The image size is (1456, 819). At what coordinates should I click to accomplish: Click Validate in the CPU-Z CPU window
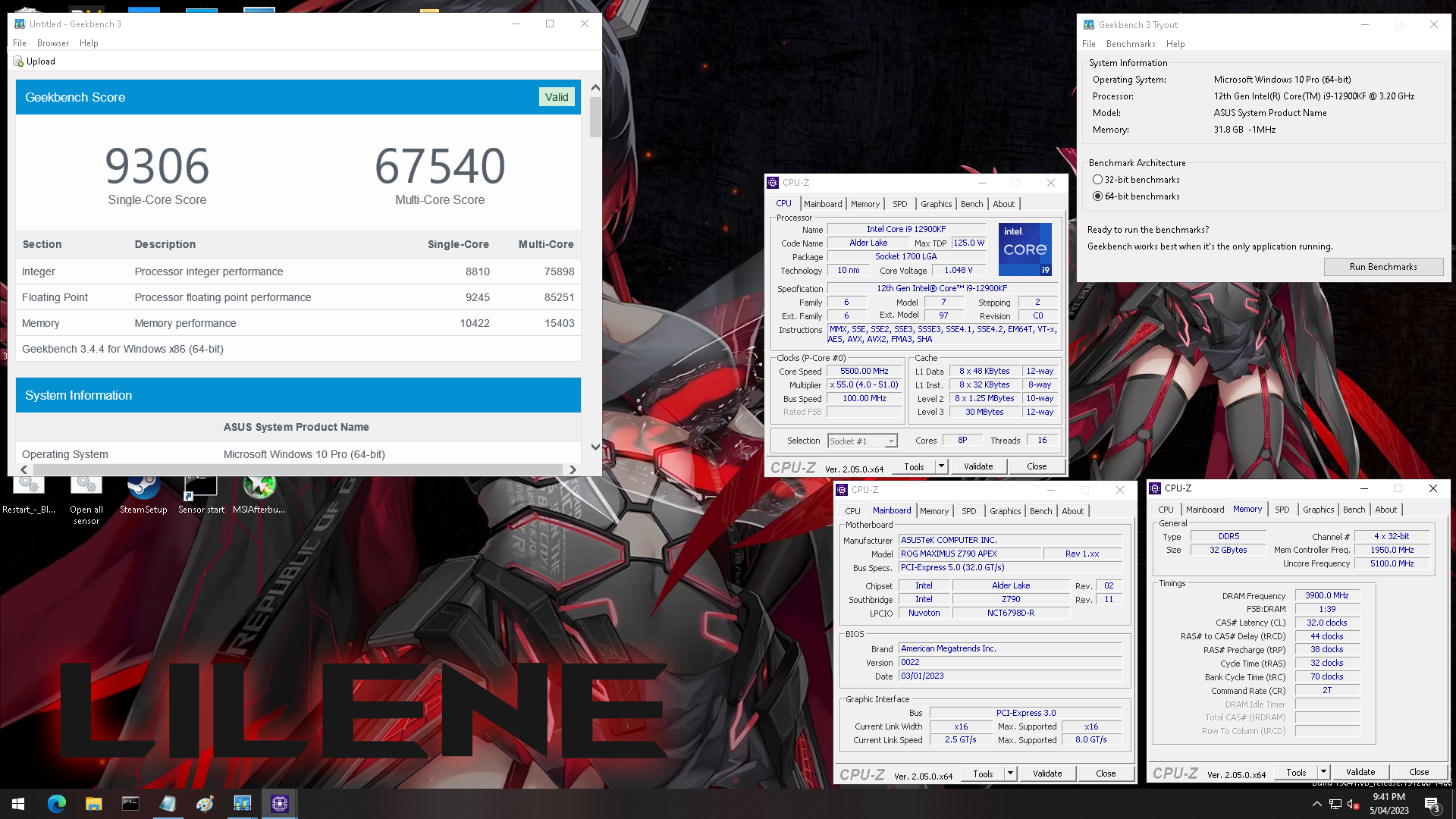click(x=978, y=466)
